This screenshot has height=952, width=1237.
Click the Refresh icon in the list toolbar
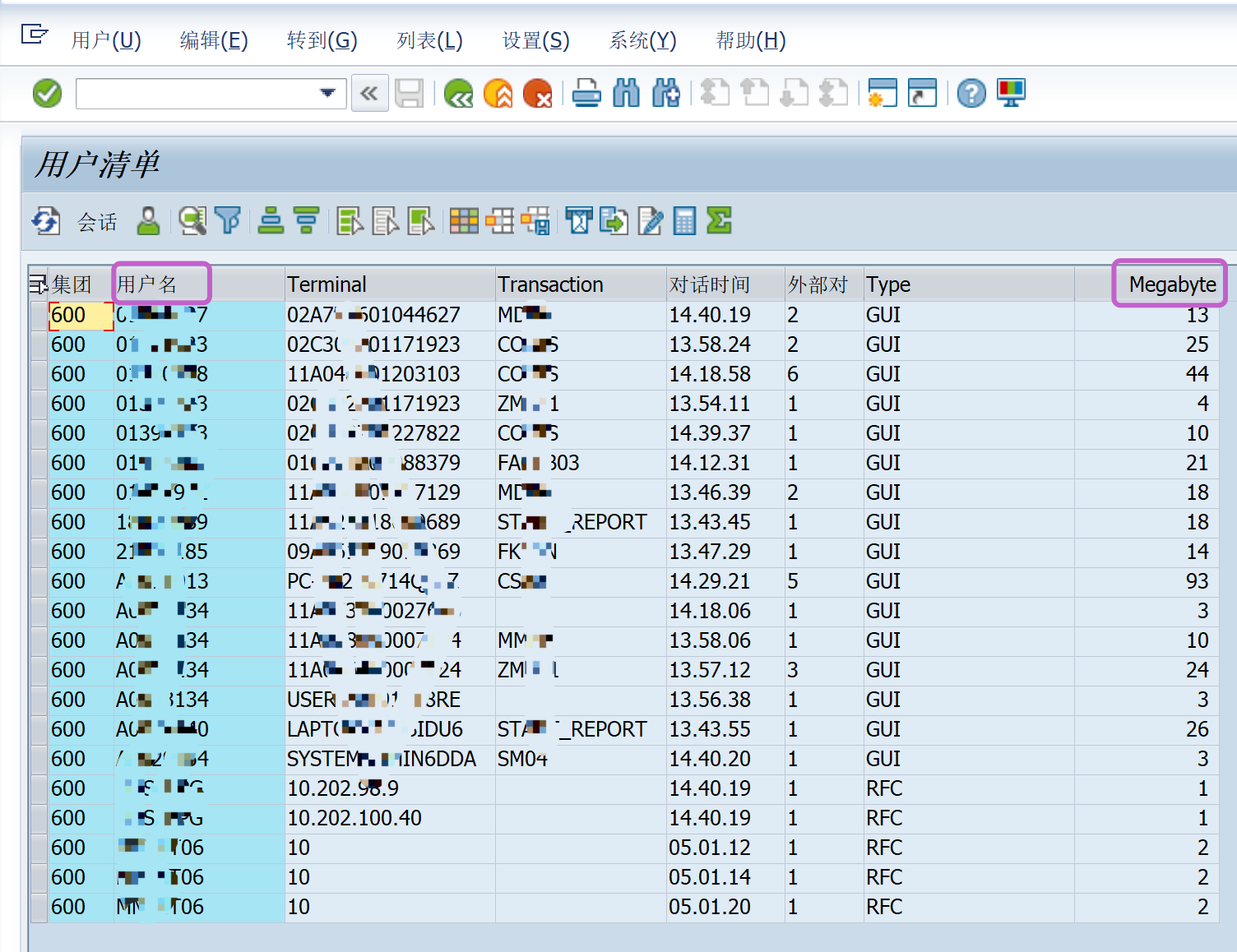point(46,221)
